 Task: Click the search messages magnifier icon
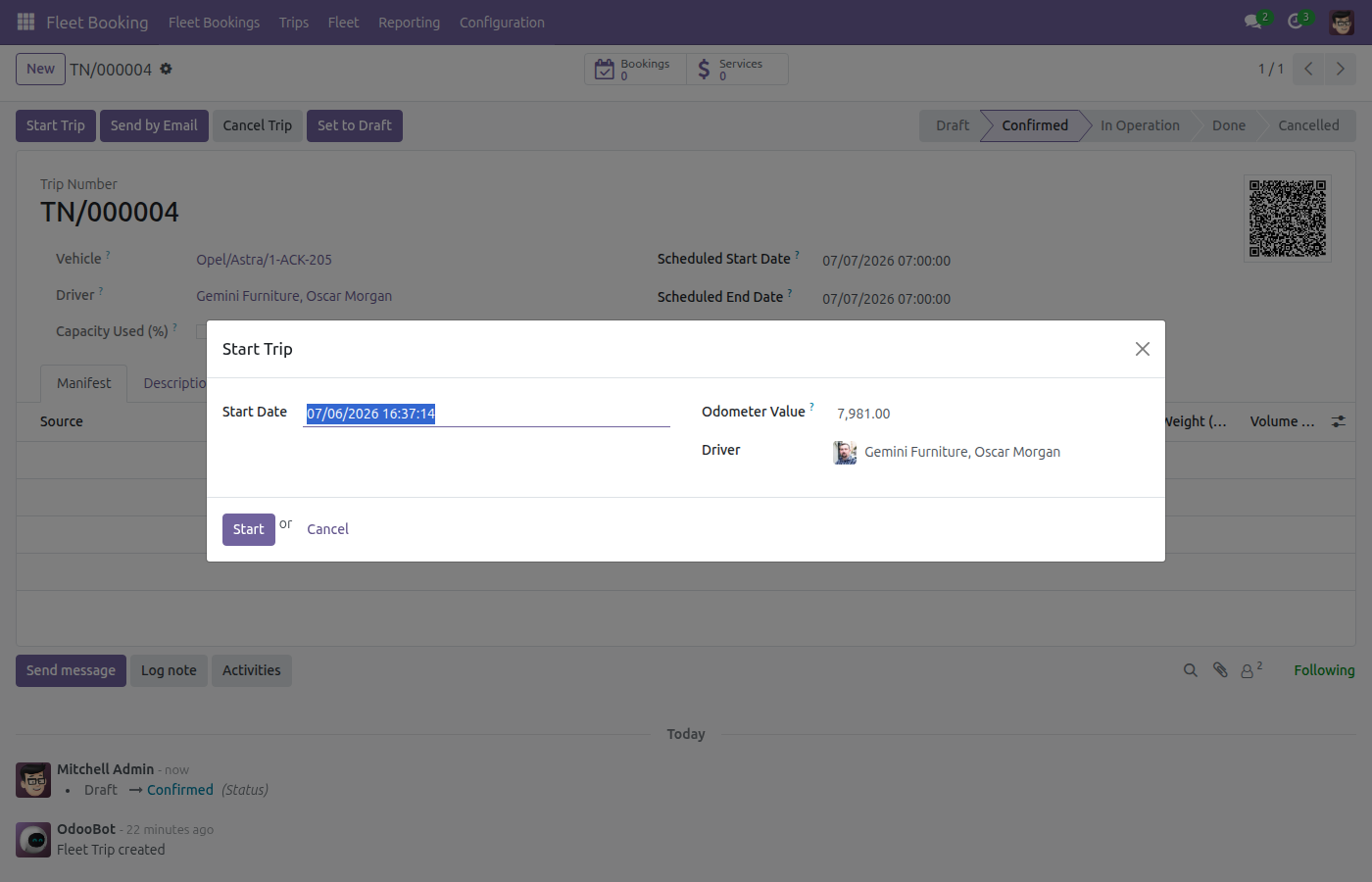pos(1191,670)
